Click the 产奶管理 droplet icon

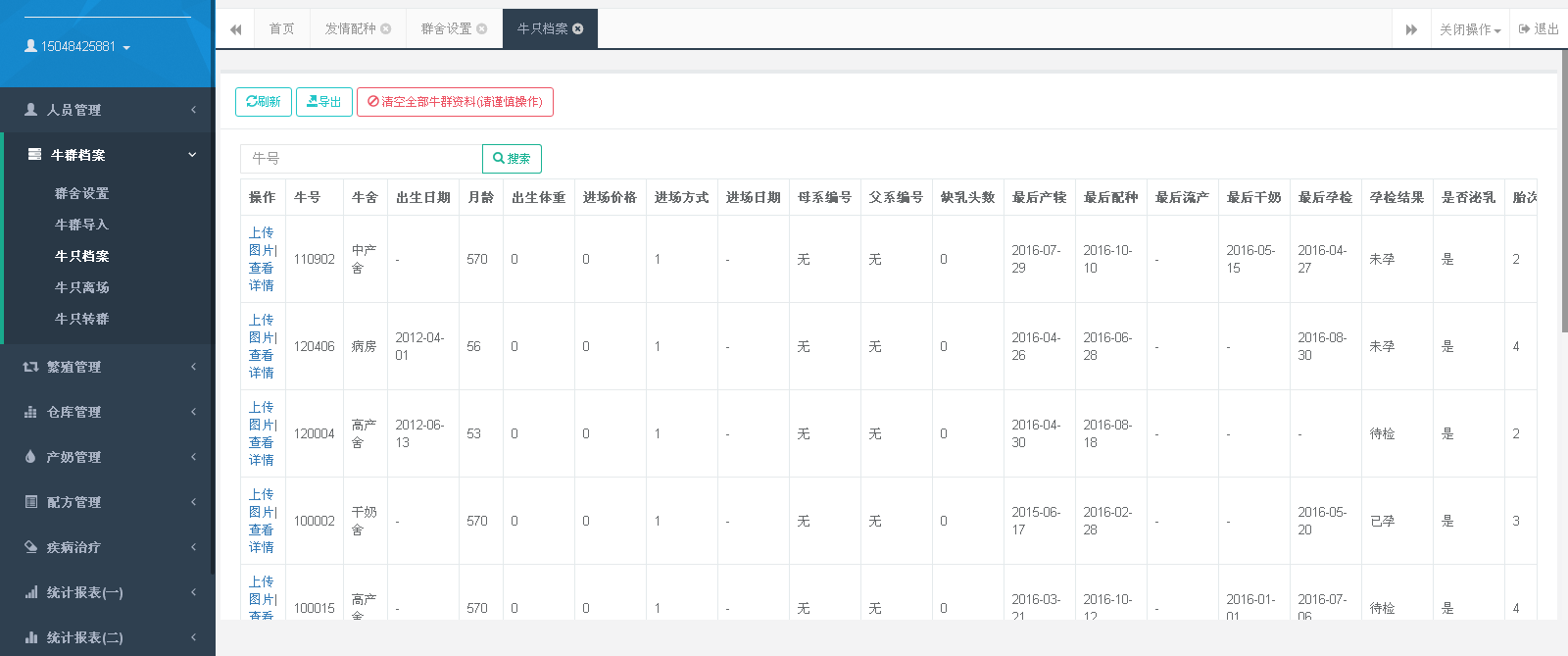point(30,457)
